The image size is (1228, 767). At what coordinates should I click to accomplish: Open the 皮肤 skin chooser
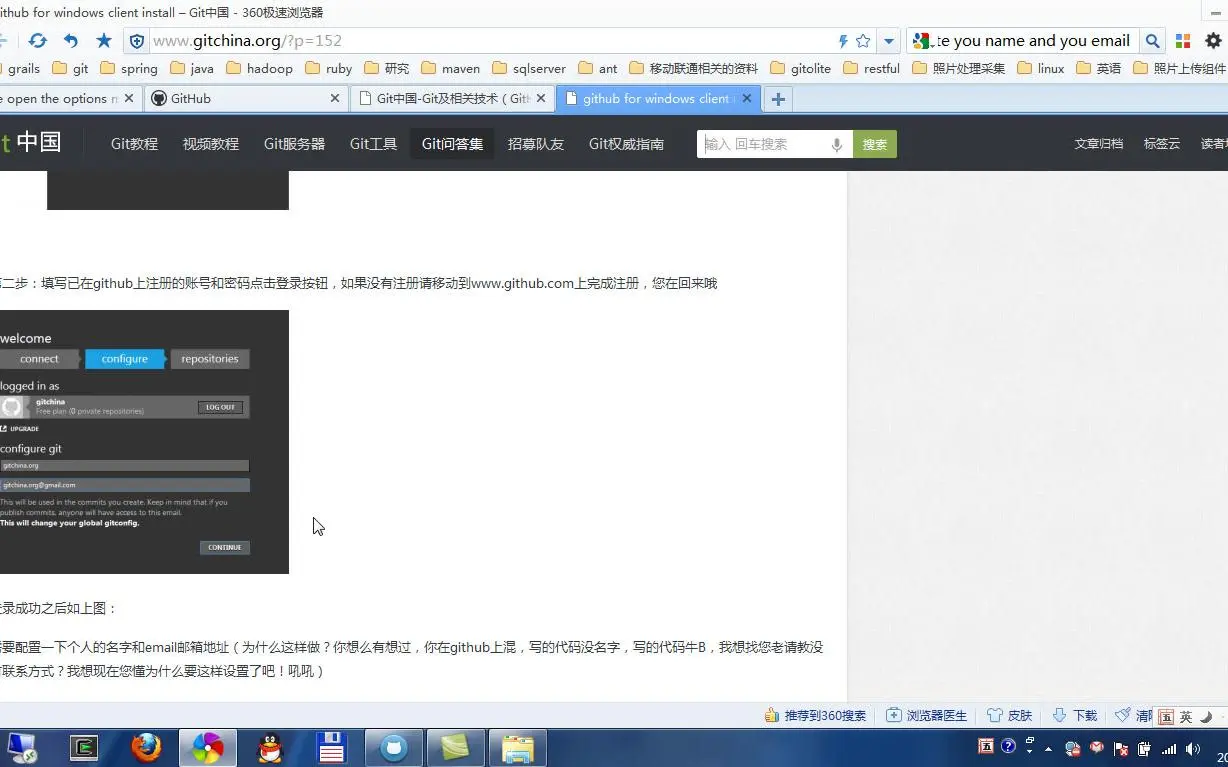[1010, 716]
